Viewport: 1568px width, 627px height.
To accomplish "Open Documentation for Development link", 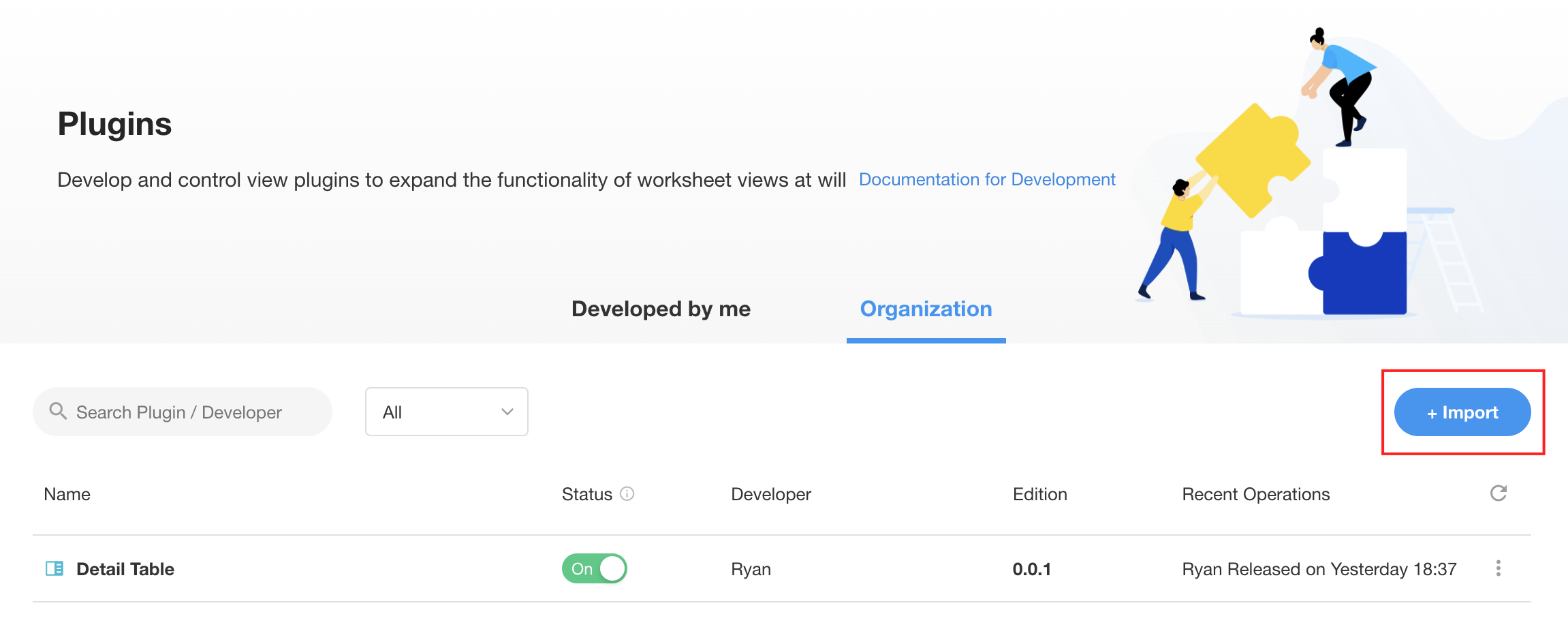I will click(x=987, y=179).
